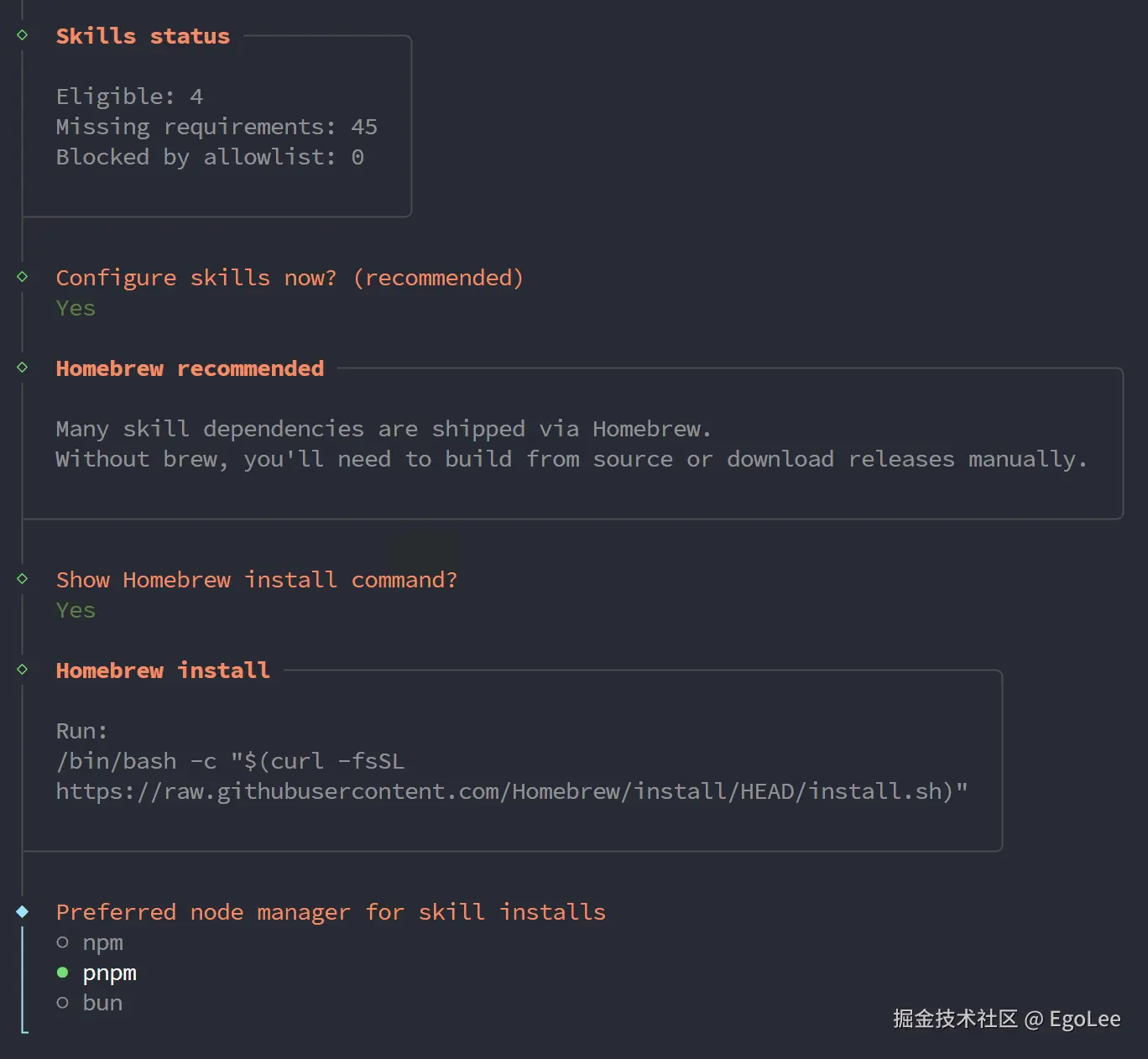Click the diamond marker beside Skills status

tap(23, 35)
